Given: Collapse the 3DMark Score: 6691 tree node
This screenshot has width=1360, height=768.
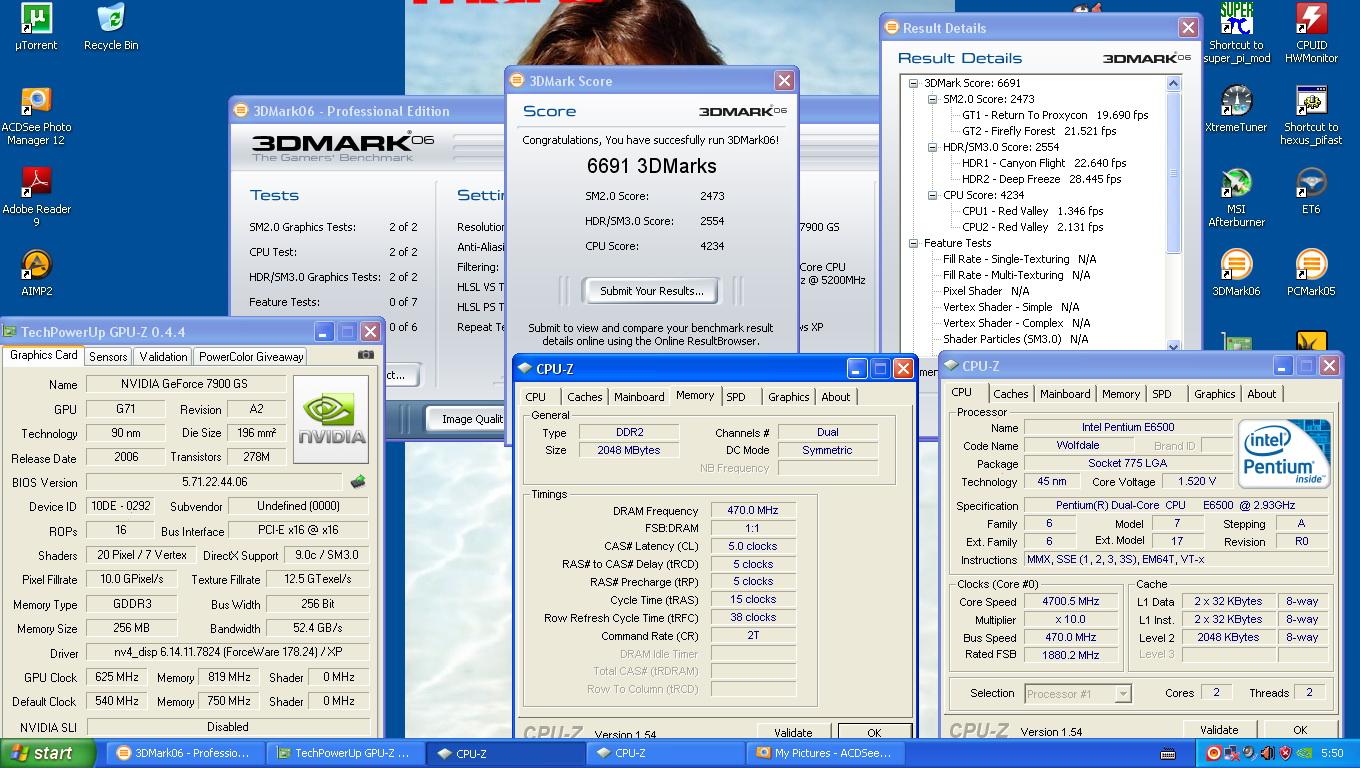Looking at the screenshot, I should click(x=913, y=83).
